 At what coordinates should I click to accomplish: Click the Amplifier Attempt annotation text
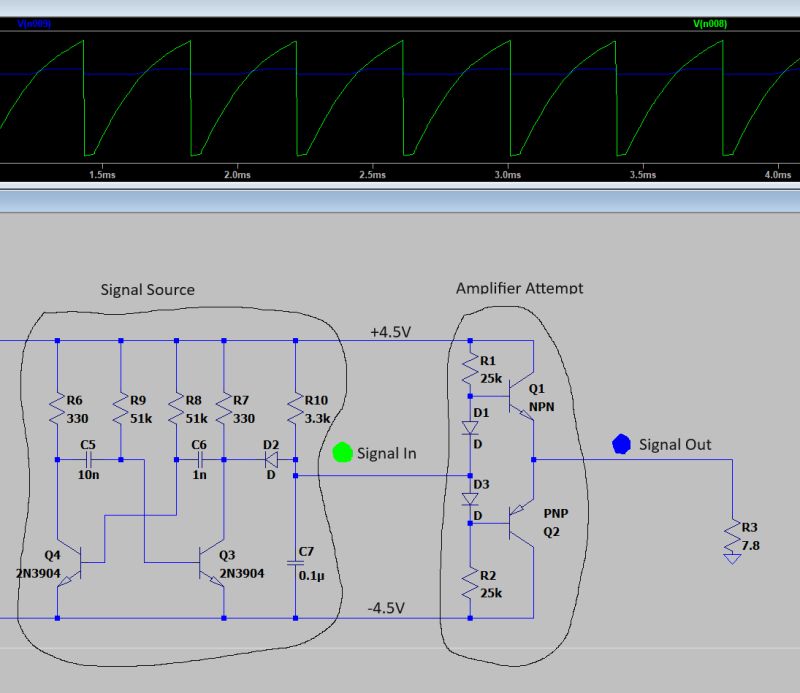pos(520,287)
